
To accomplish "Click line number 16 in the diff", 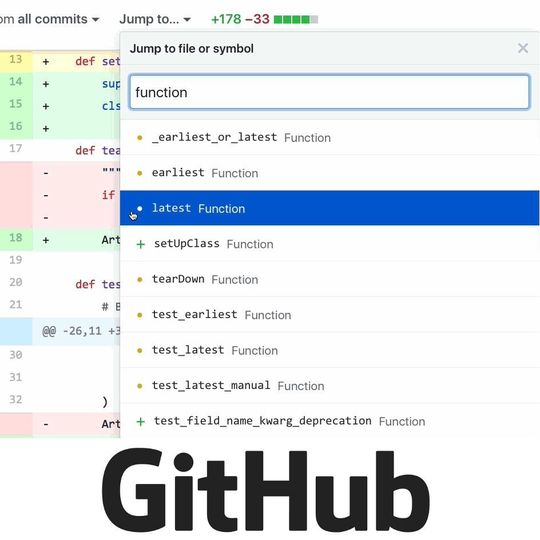I will coord(16,126).
